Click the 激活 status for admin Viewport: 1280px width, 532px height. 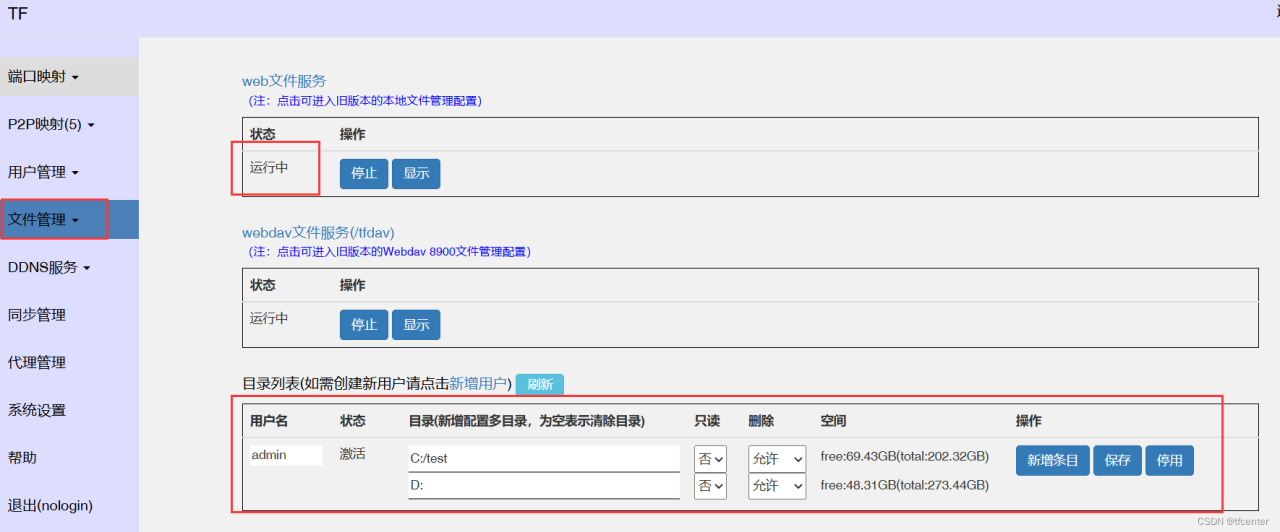pos(352,454)
